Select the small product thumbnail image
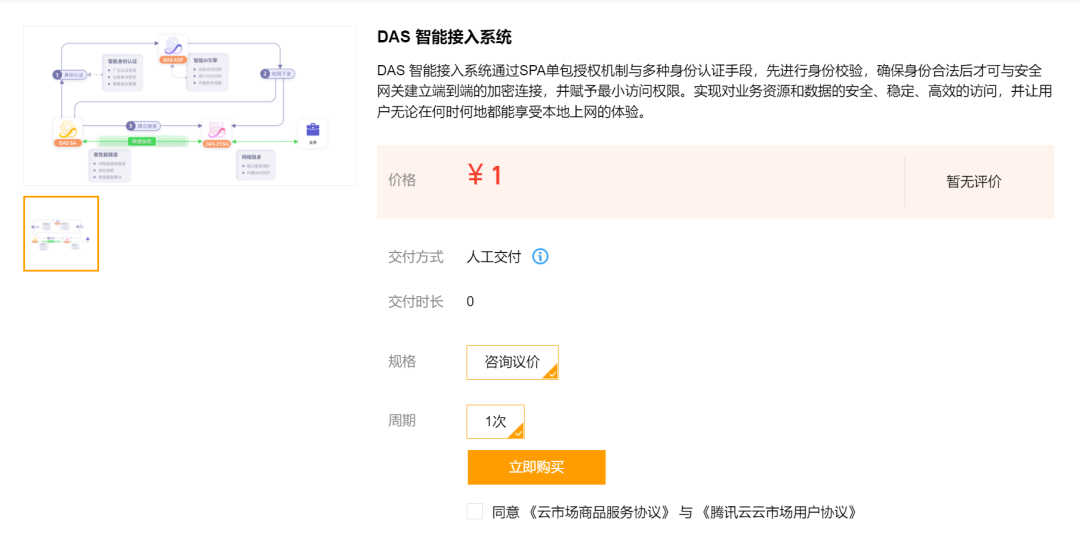Image resolution: width=1080 pixels, height=536 pixels. click(61, 234)
